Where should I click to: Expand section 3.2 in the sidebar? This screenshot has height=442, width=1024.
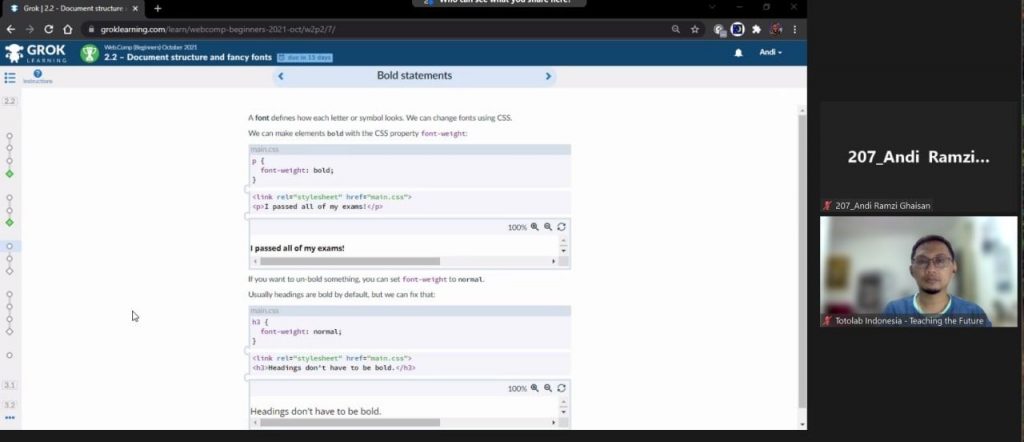point(10,404)
